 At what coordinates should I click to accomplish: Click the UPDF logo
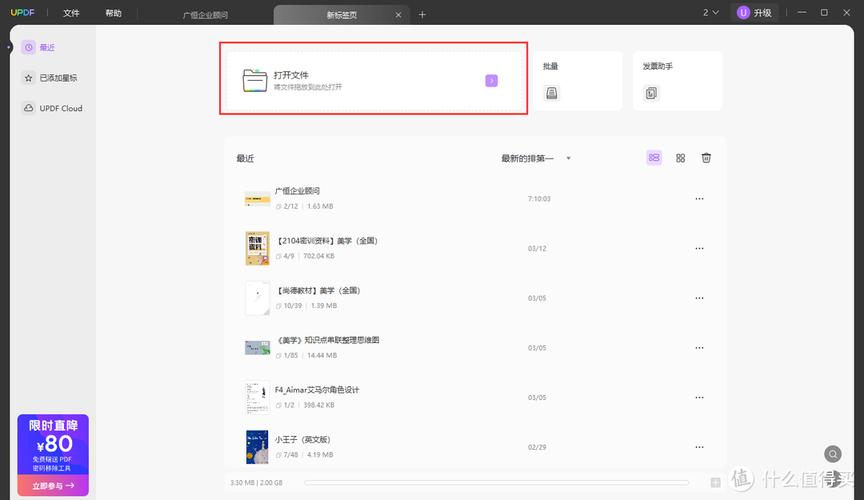(x=23, y=13)
